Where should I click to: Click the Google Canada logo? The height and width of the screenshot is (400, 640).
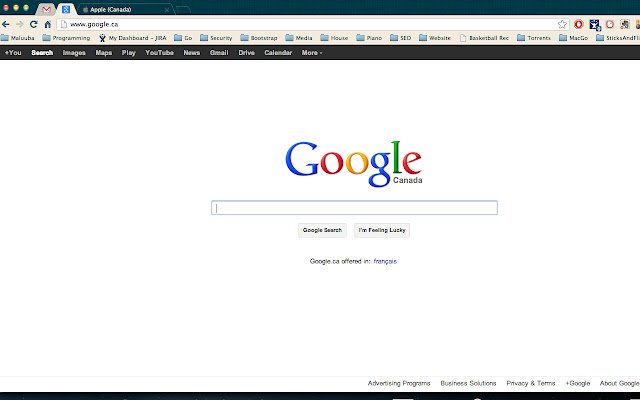pos(354,163)
